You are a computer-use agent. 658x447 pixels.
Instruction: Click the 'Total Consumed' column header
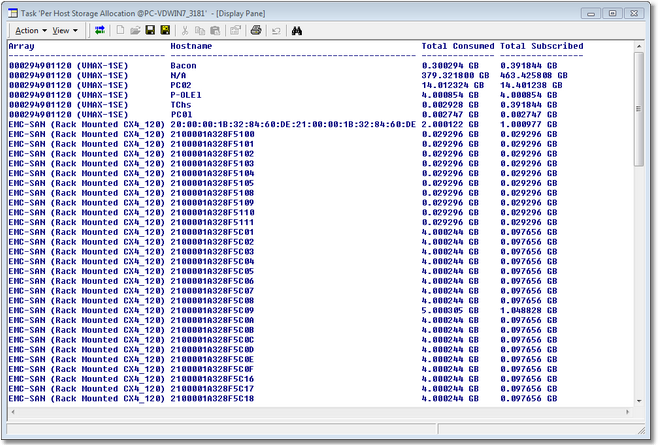pyautogui.click(x=458, y=46)
